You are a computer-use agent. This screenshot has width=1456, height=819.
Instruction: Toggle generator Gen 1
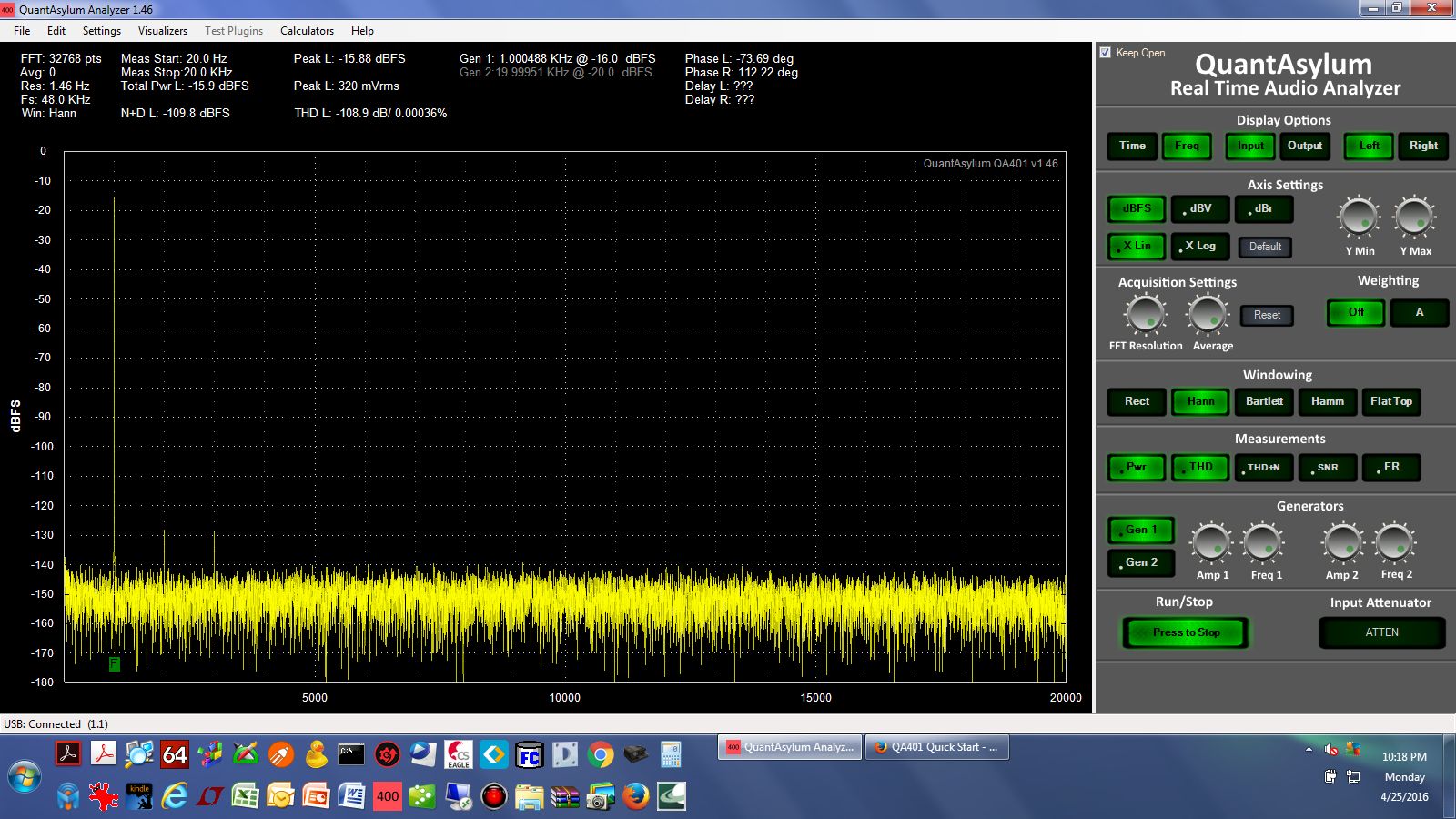point(1141,530)
